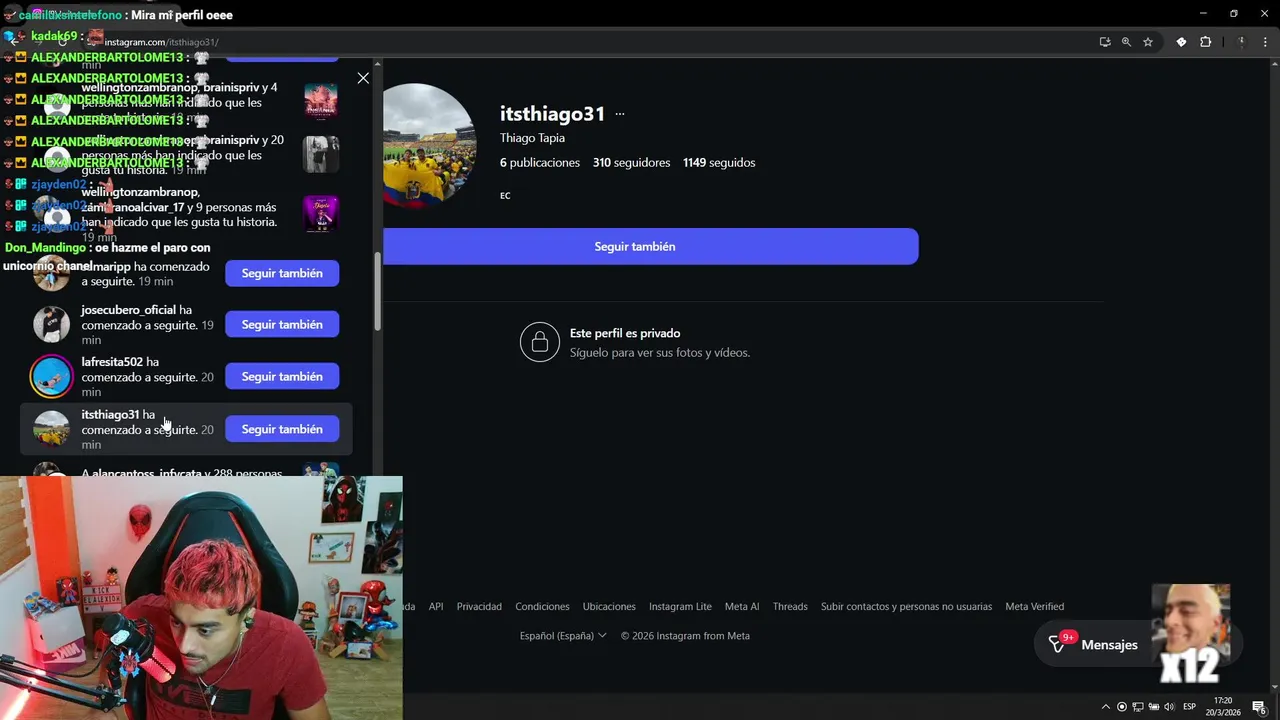Click the notifications panel scrollbar

pos(378,291)
